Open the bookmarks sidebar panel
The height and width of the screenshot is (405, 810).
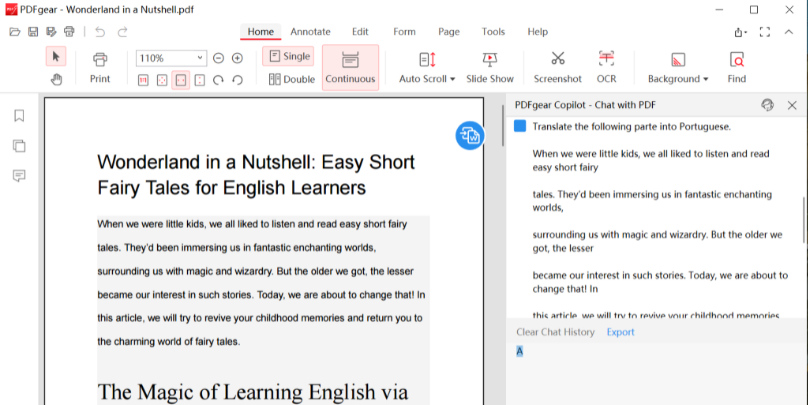[x=19, y=116]
